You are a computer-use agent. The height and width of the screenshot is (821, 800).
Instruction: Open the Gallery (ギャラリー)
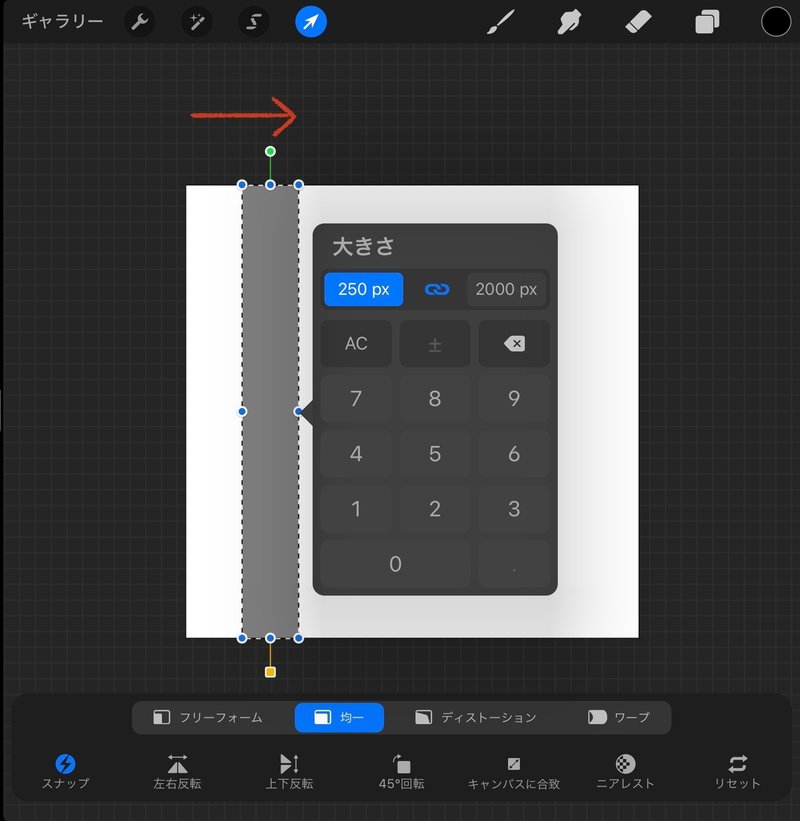[62, 21]
